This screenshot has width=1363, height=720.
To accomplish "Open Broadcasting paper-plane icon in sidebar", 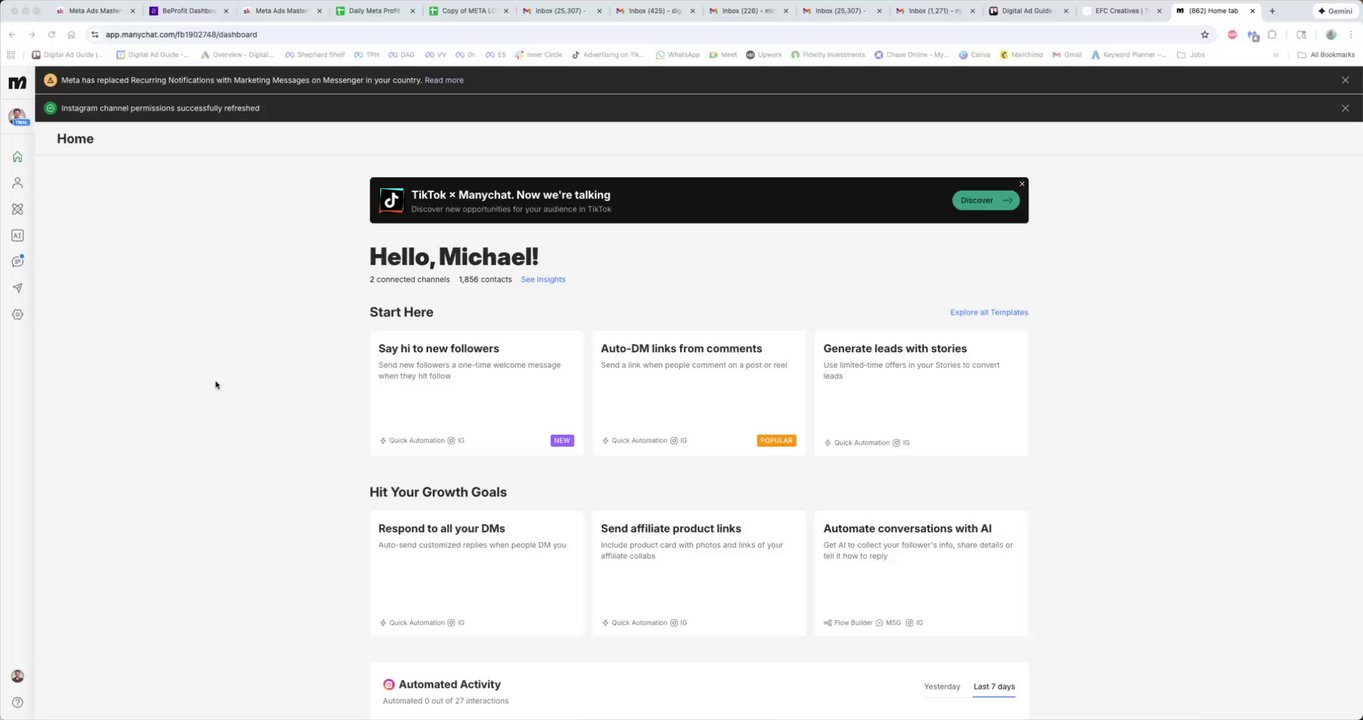I will pyautogui.click(x=17, y=288).
